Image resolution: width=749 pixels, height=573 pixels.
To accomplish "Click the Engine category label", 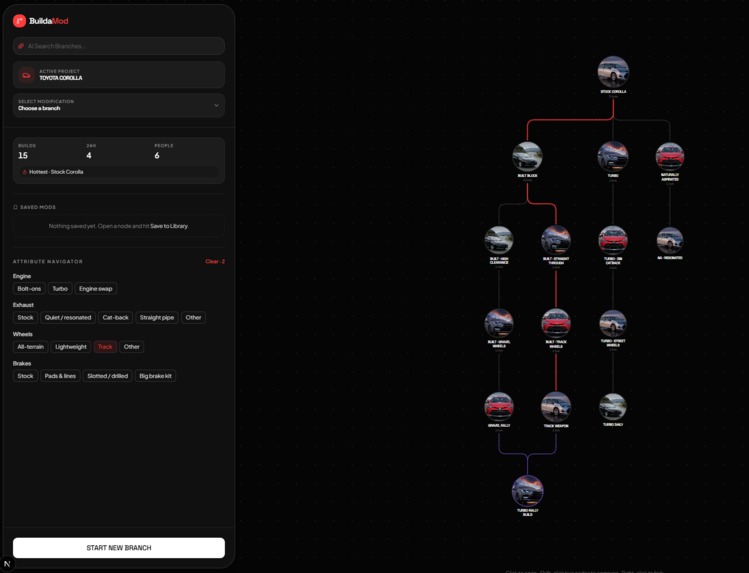I will 22,276.
